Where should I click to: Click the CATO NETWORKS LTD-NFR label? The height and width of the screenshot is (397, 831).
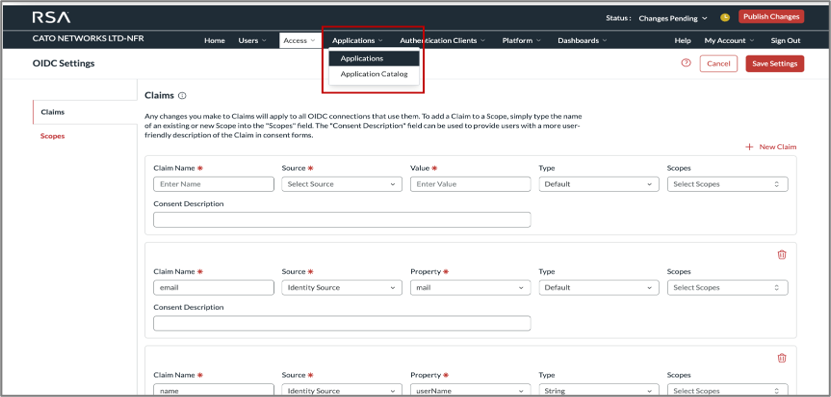[x=88, y=39]
